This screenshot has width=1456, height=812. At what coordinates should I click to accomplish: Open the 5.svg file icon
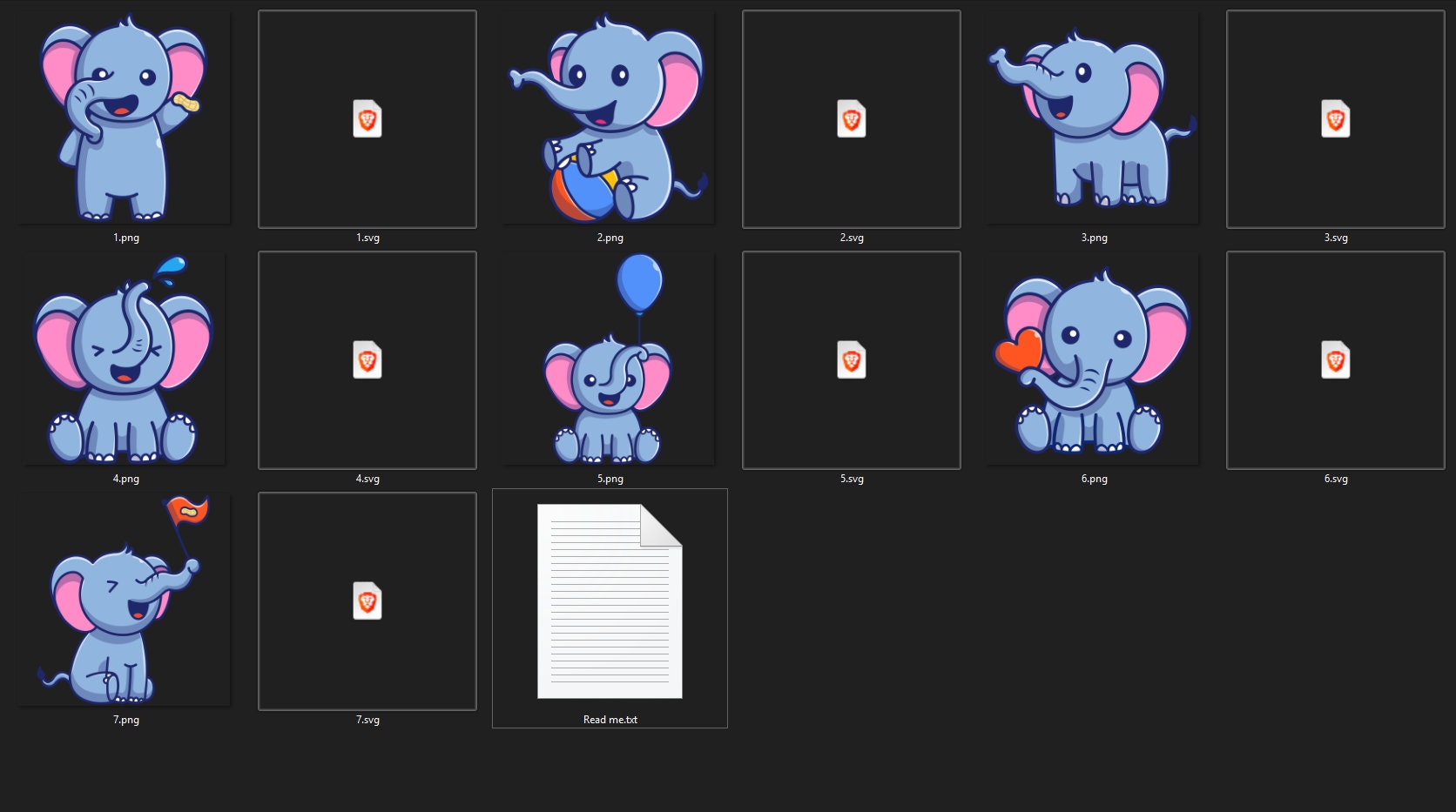point(852,360)
